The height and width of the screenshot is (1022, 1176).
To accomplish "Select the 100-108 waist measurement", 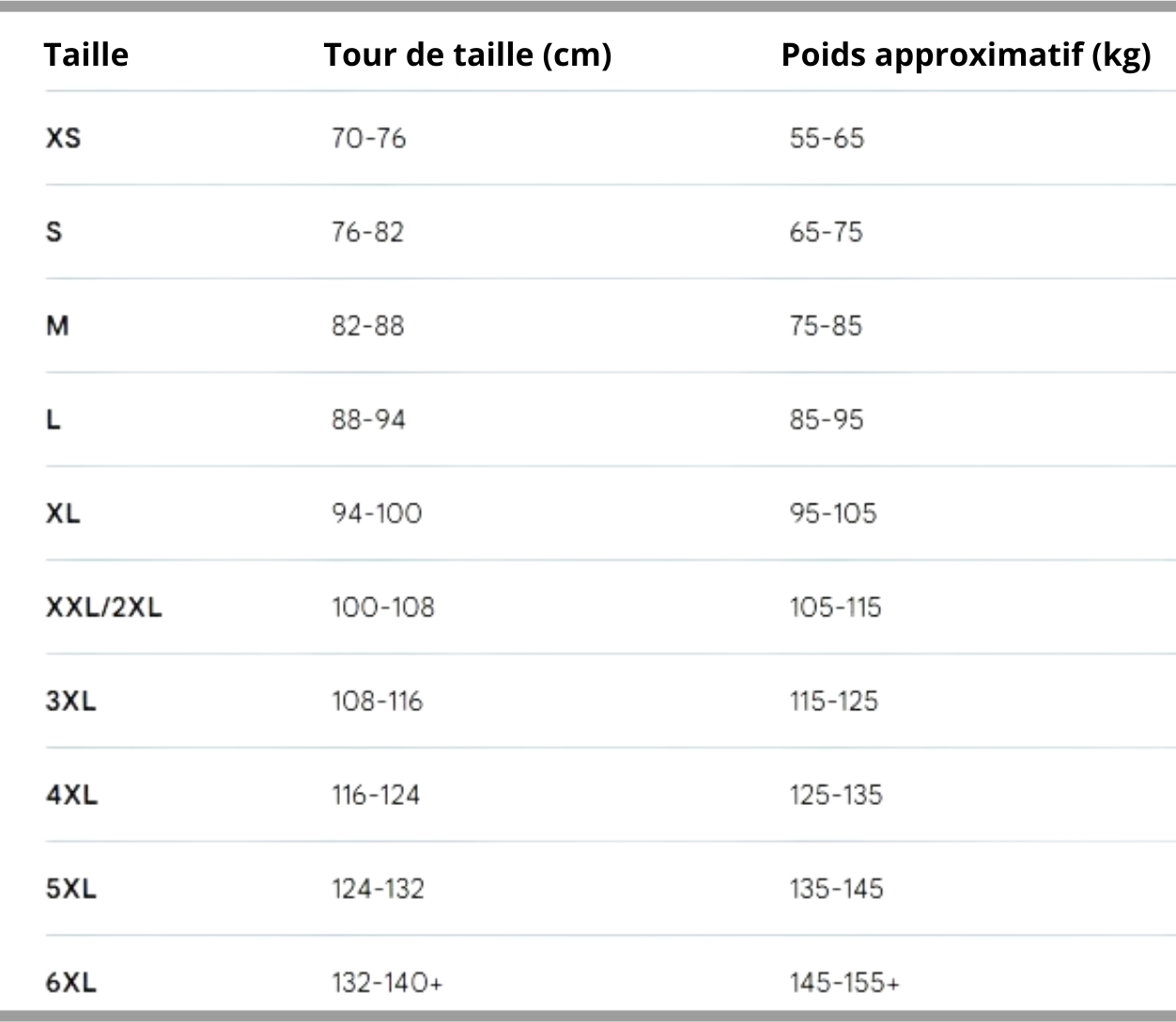I will tap(383, 607).
